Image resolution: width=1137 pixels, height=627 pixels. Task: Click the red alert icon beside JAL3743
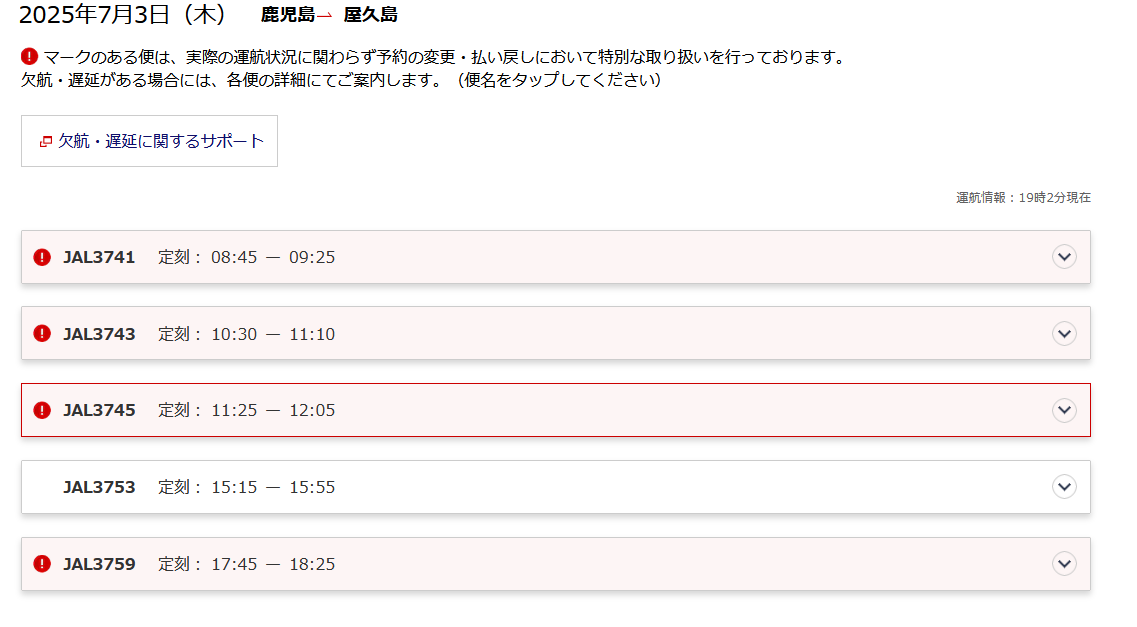click(x=42, y=333)
